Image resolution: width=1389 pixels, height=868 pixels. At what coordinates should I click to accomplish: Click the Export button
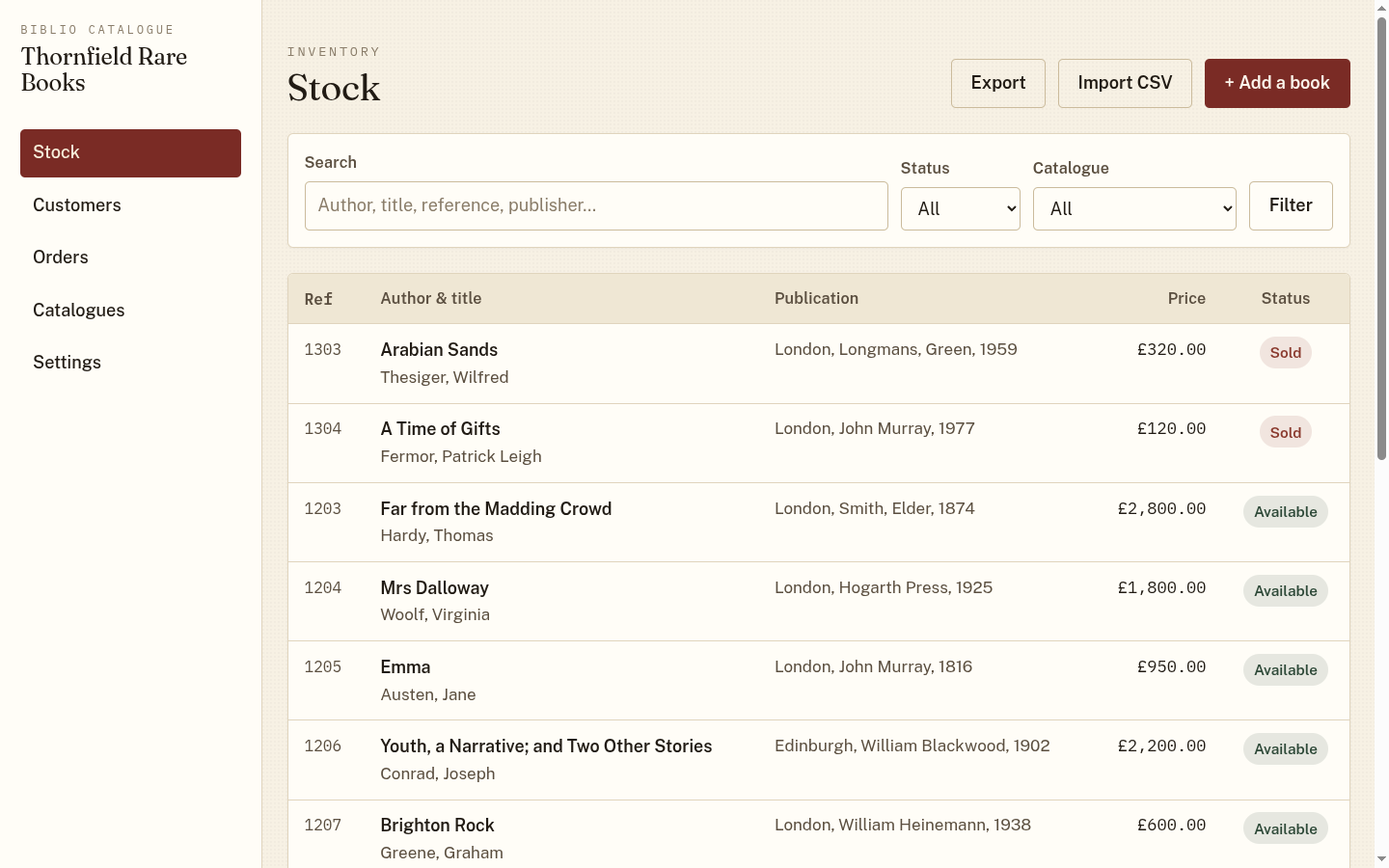tap(998, 83)
